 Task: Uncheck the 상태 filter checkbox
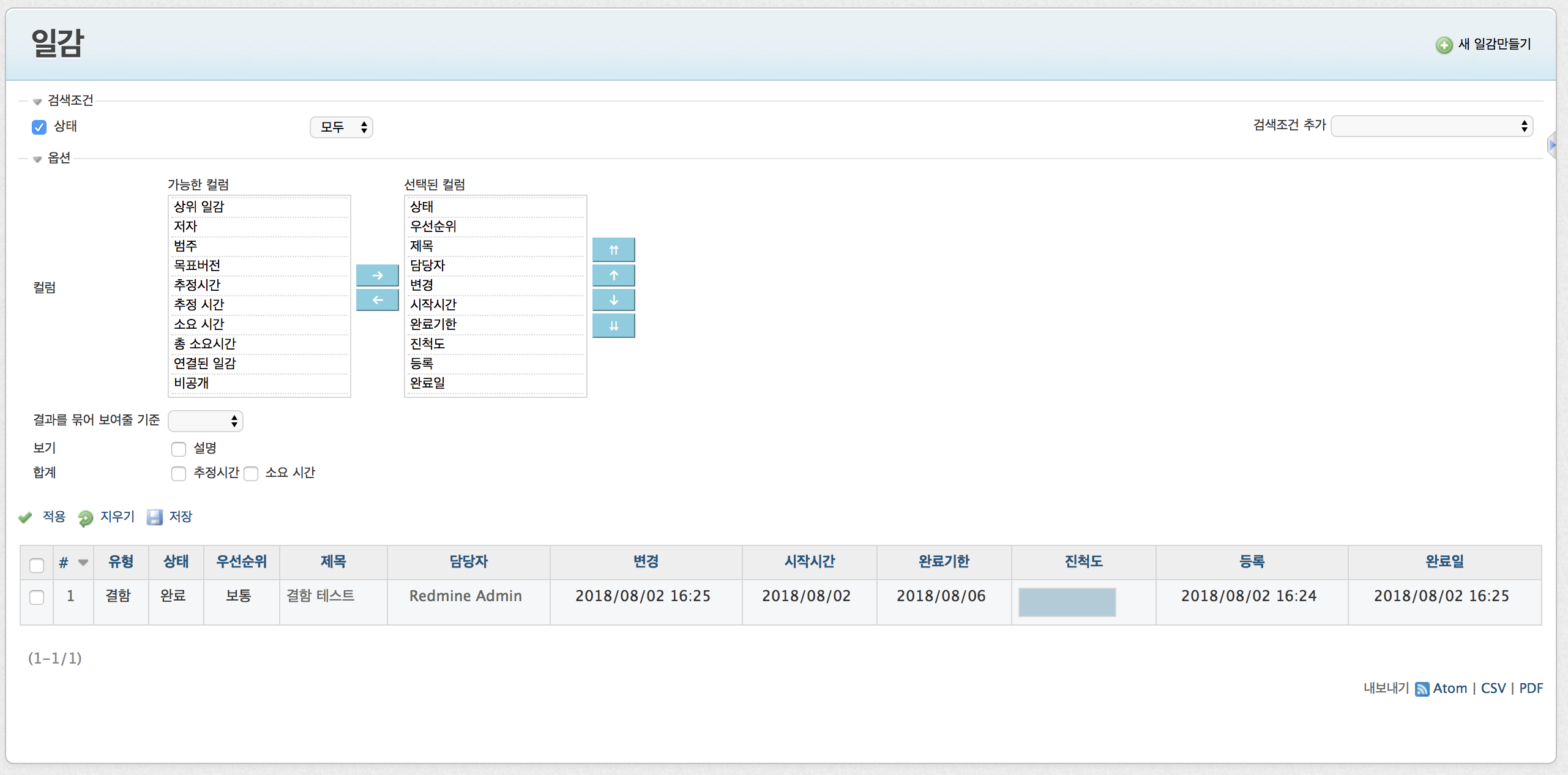[39, 127]
